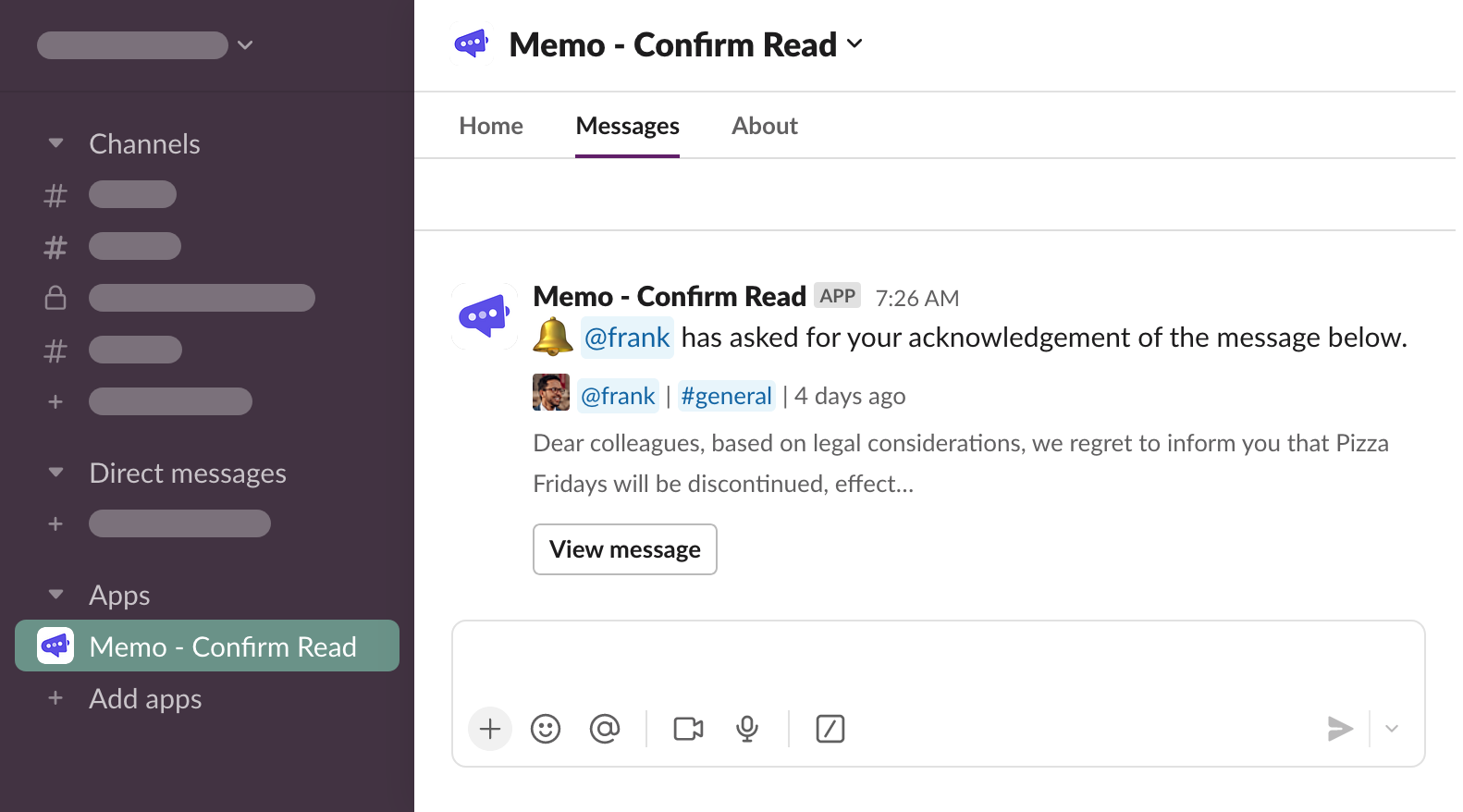Expand the Memo - Confirm Read title menu
The width and height of the screenshot is (1463, 812).
point(854,44)
